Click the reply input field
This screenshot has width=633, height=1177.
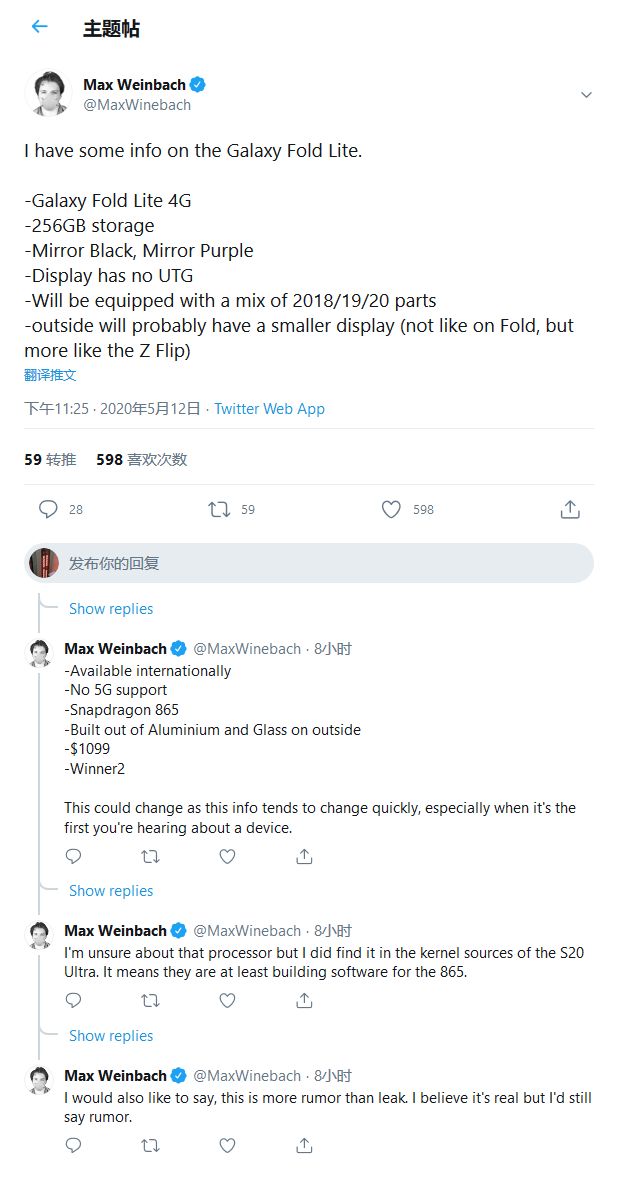[x=320, y=563]
